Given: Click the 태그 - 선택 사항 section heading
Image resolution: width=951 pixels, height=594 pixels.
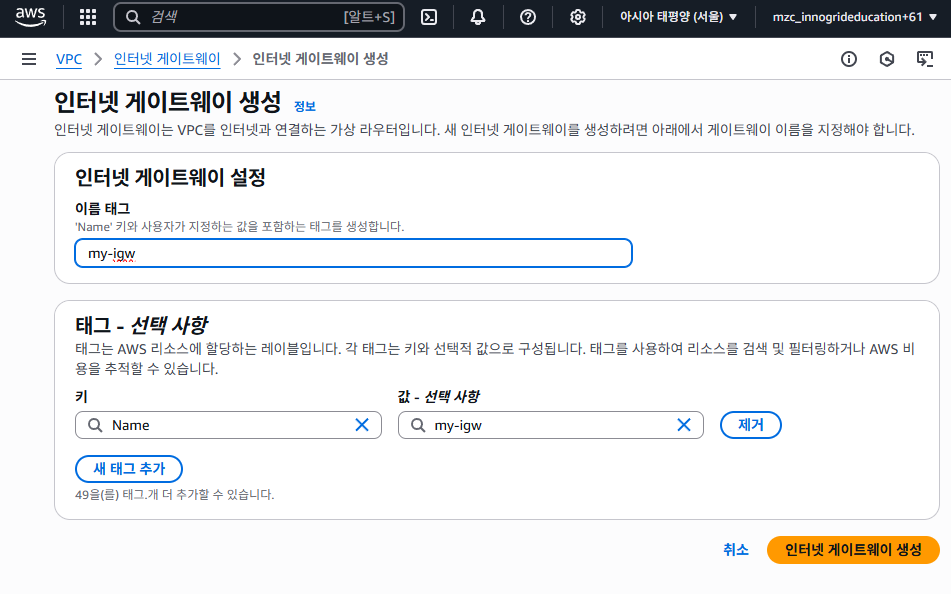Looking at the screenshot, I should [x=141, y=325].
